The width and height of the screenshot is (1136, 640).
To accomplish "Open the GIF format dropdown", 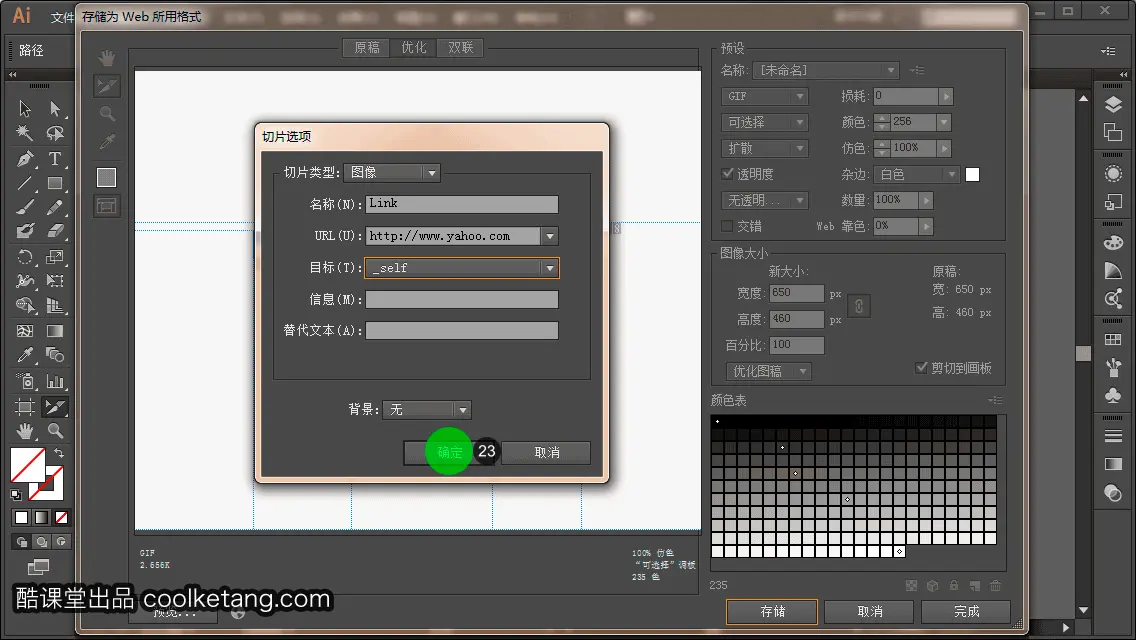I will [x=764, y=96].
